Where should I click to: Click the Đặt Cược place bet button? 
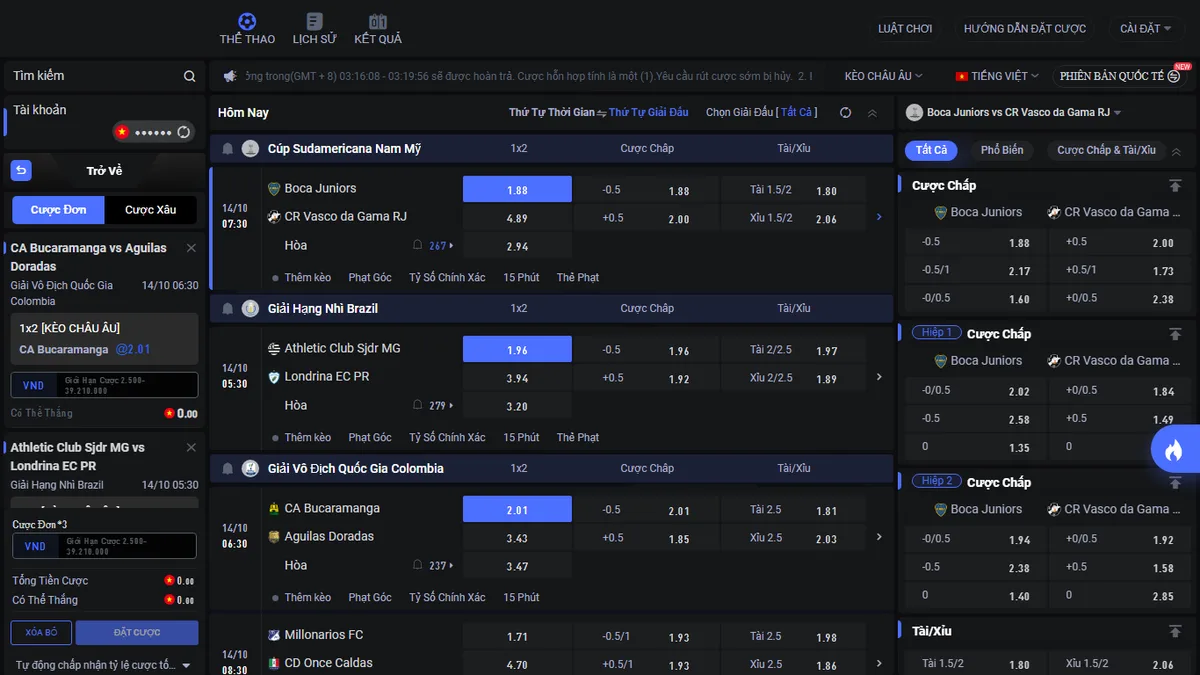pyautogui.click(x=137, y=632)
